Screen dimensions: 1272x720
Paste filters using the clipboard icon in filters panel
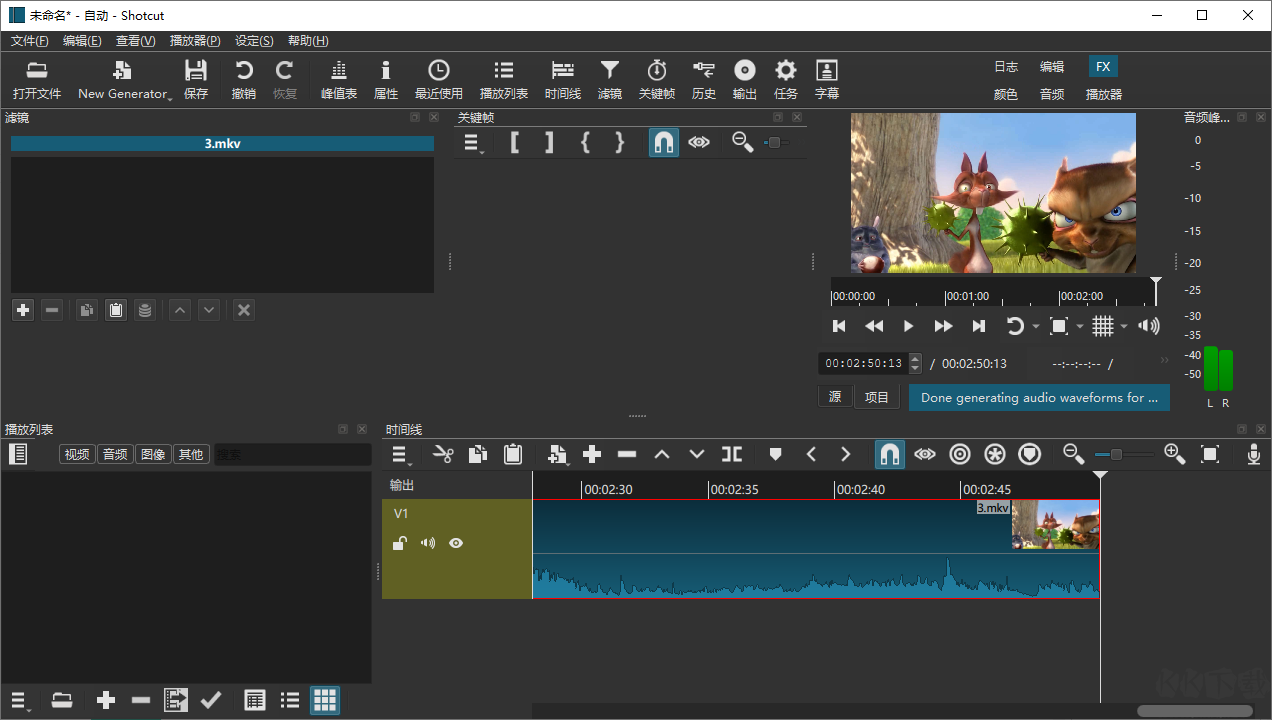(116, 310)
